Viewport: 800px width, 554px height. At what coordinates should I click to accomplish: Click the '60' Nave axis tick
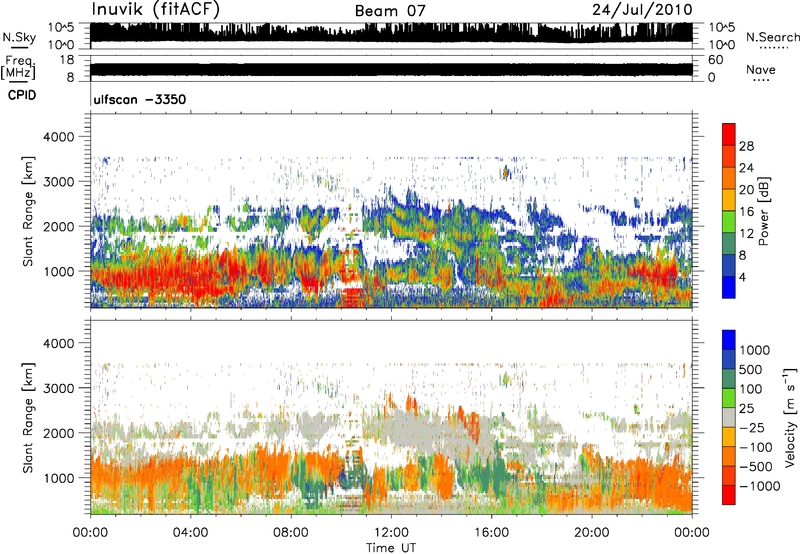click(715, 60)
